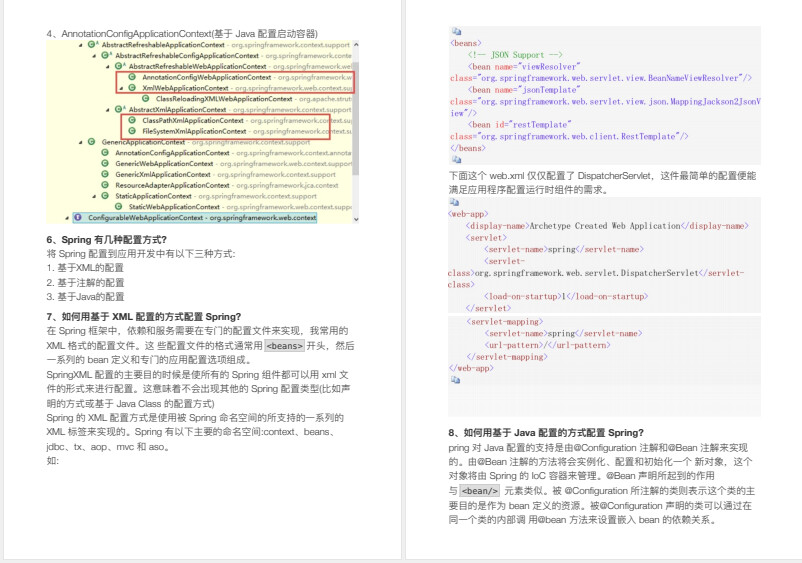
Task: Click the class icon of XmlWebApplicationContext
Action: click(132, 88)
